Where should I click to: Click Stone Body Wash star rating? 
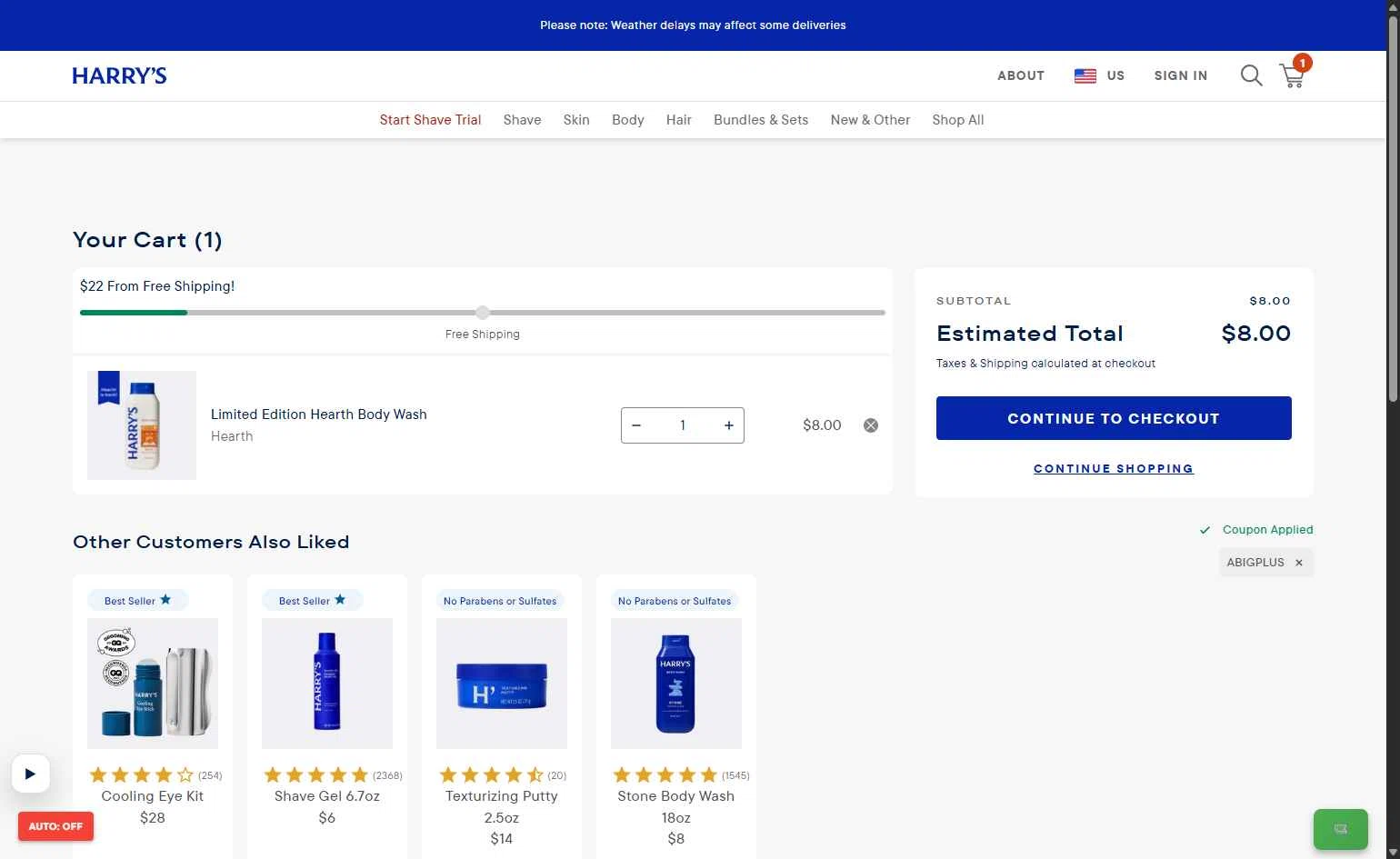[665, 775]
